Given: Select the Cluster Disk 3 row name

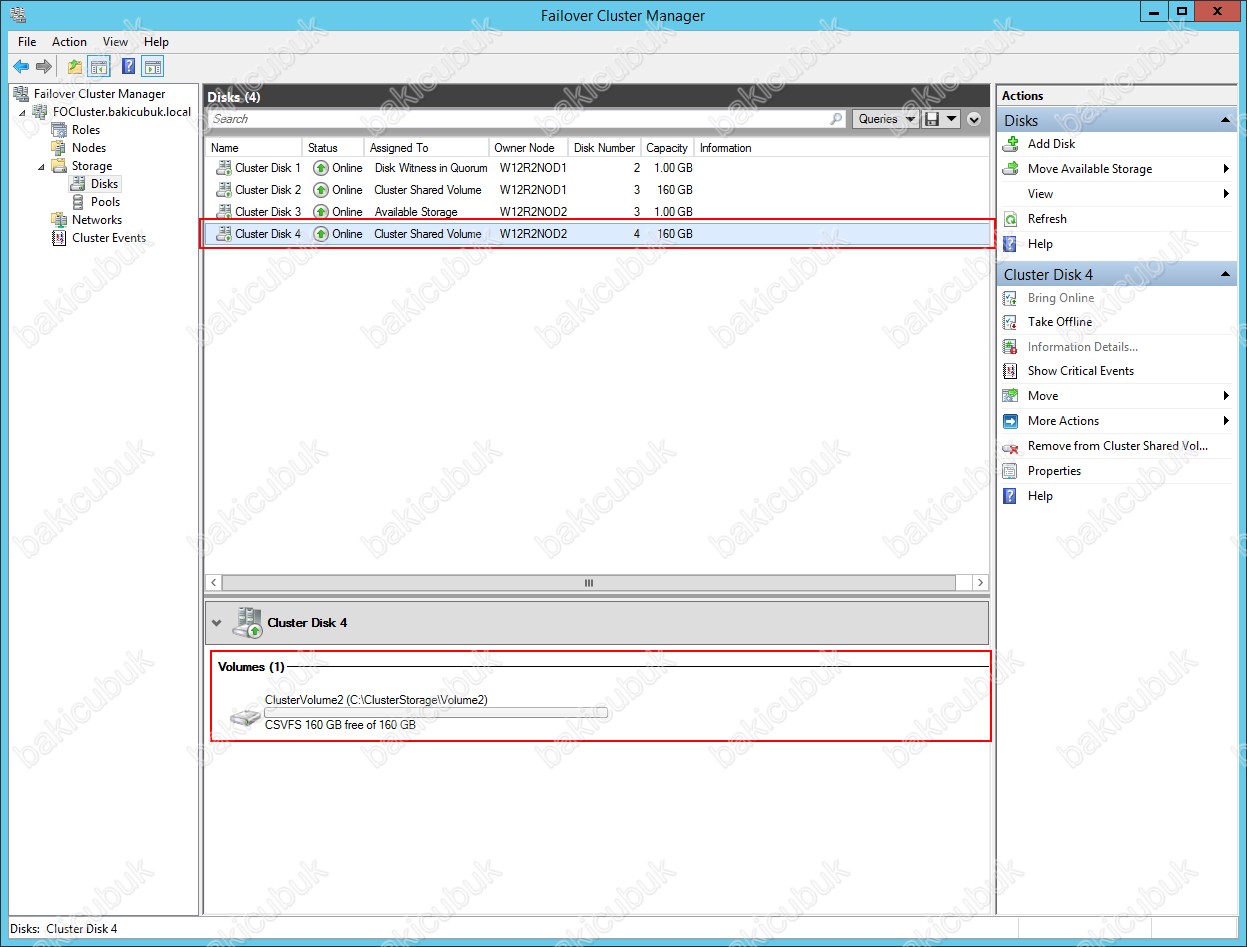Looking at the screenshot, I should point(268,212).
